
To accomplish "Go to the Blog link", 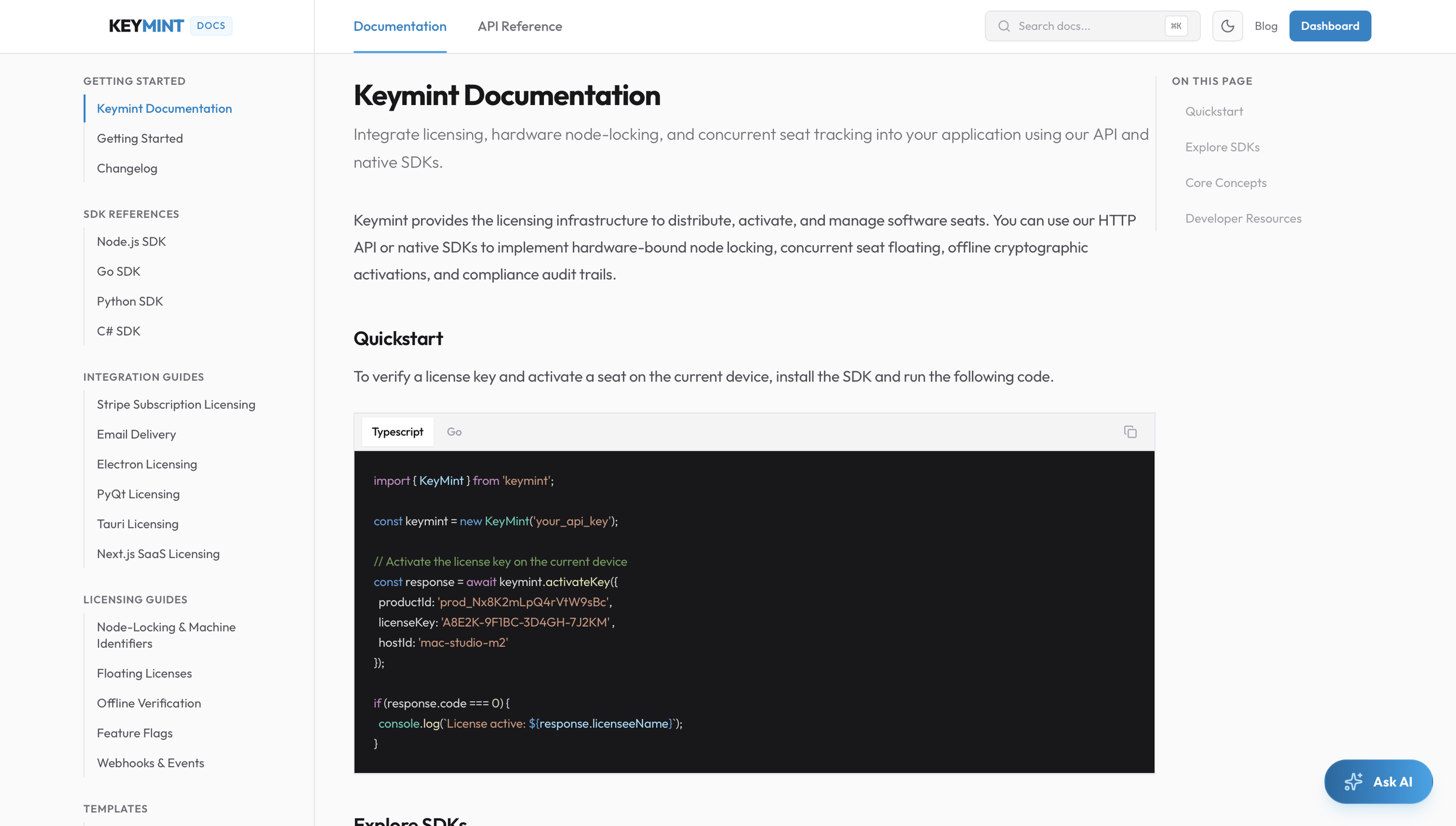I will click(x=1266, y=26).
